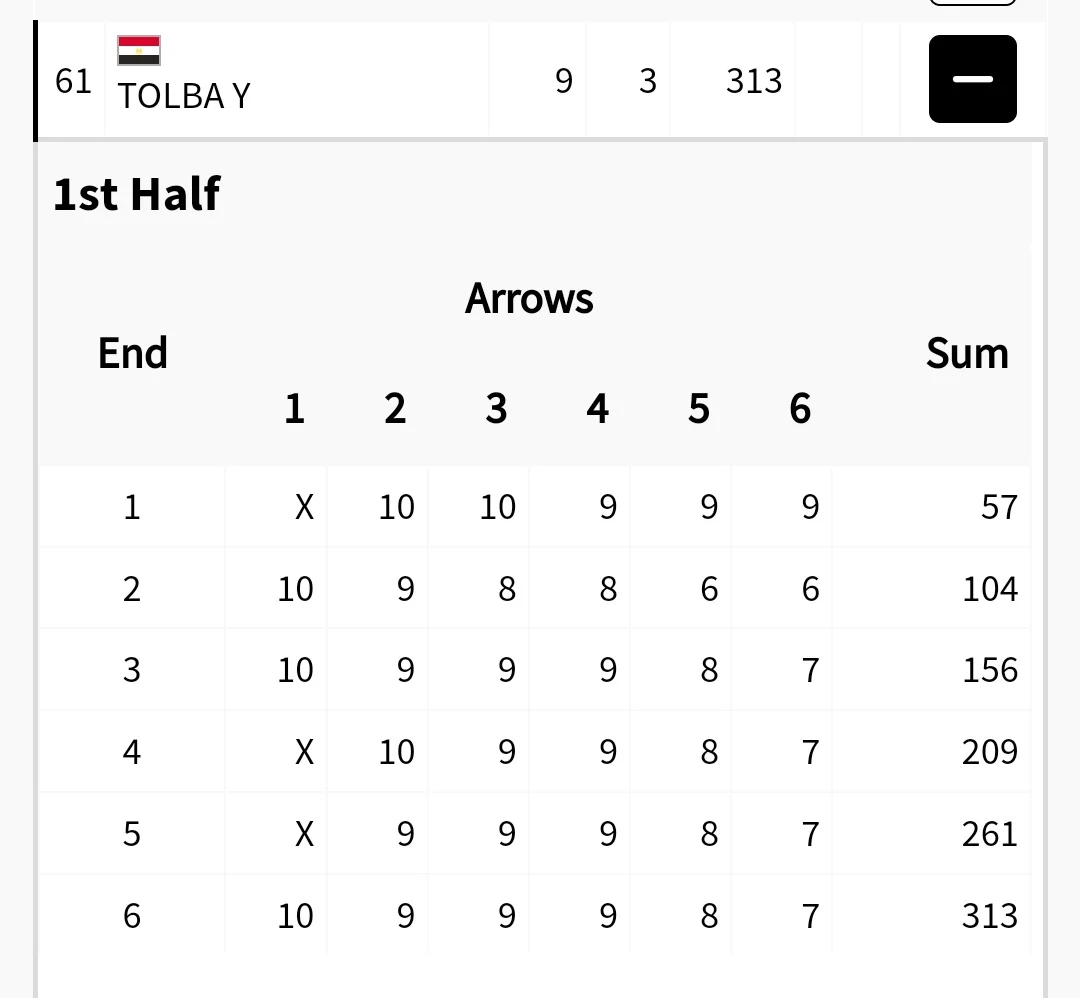Viewport: 1080px width, 998px height.
Task: Click the Arrows column header
Action: pos(529,298)
